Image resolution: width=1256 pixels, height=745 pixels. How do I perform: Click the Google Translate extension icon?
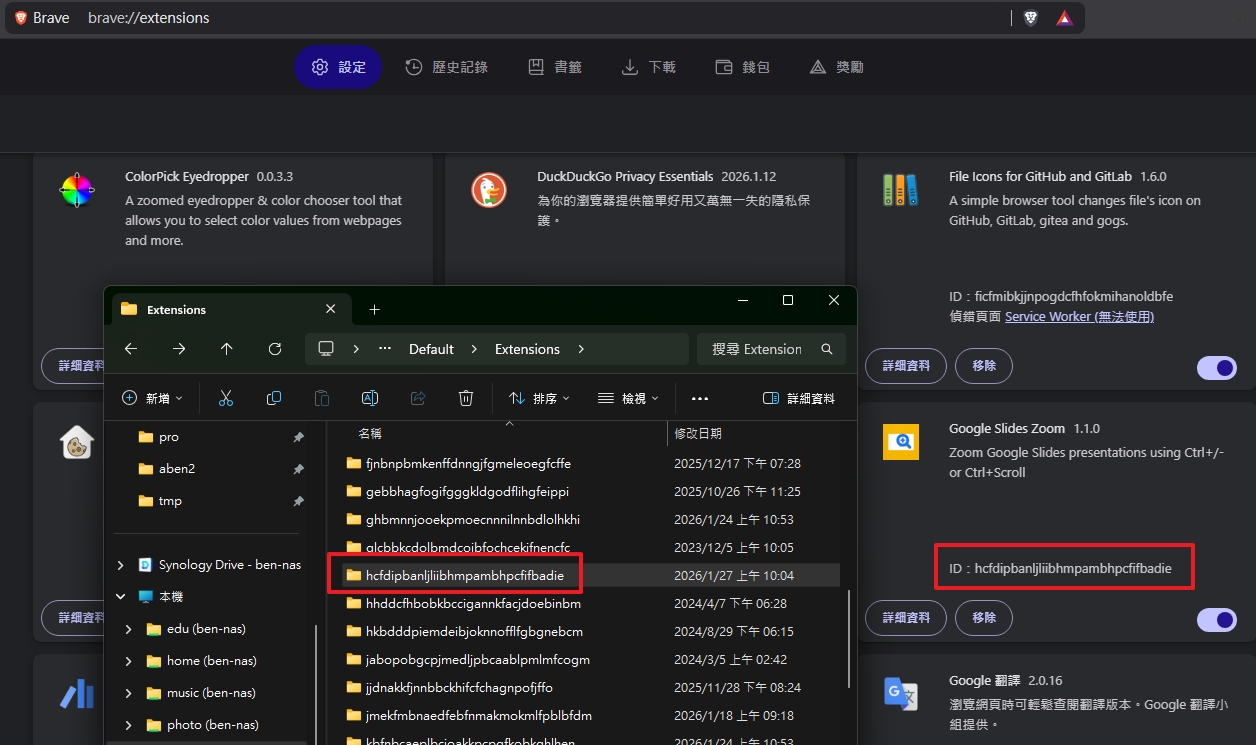[x=901, y=692]
